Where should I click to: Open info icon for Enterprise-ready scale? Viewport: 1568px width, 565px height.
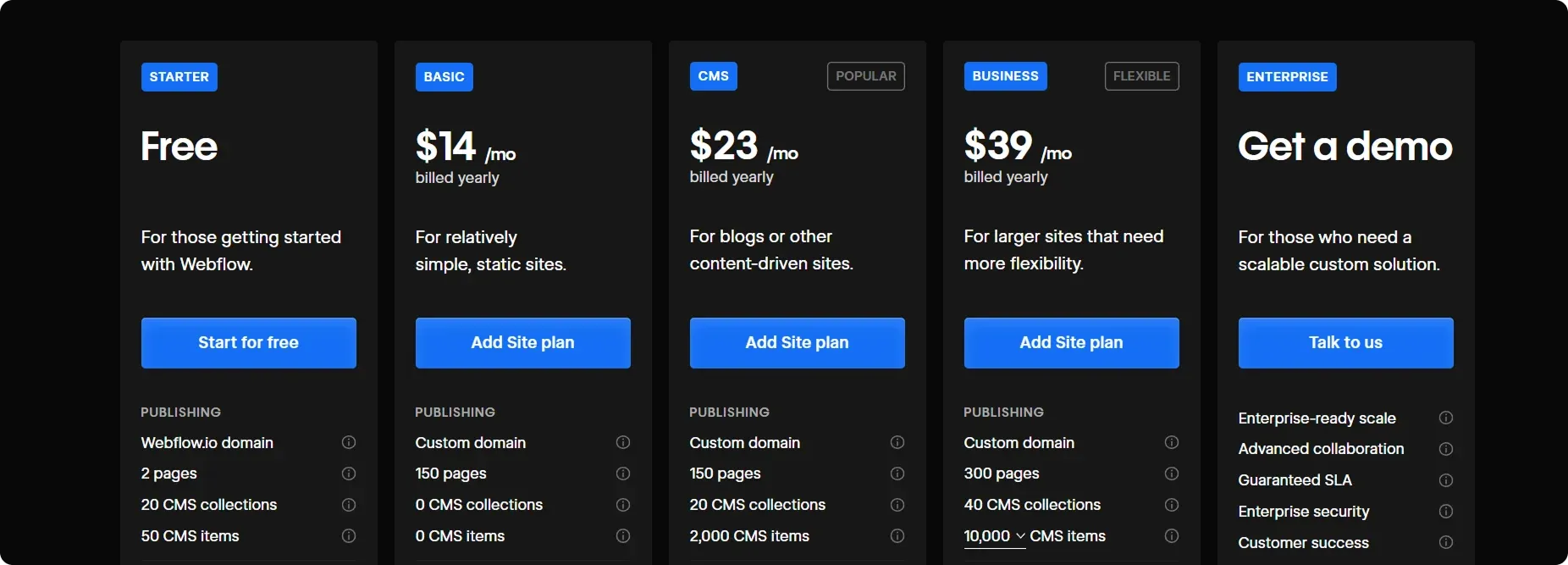click(x=1446, y=418)
